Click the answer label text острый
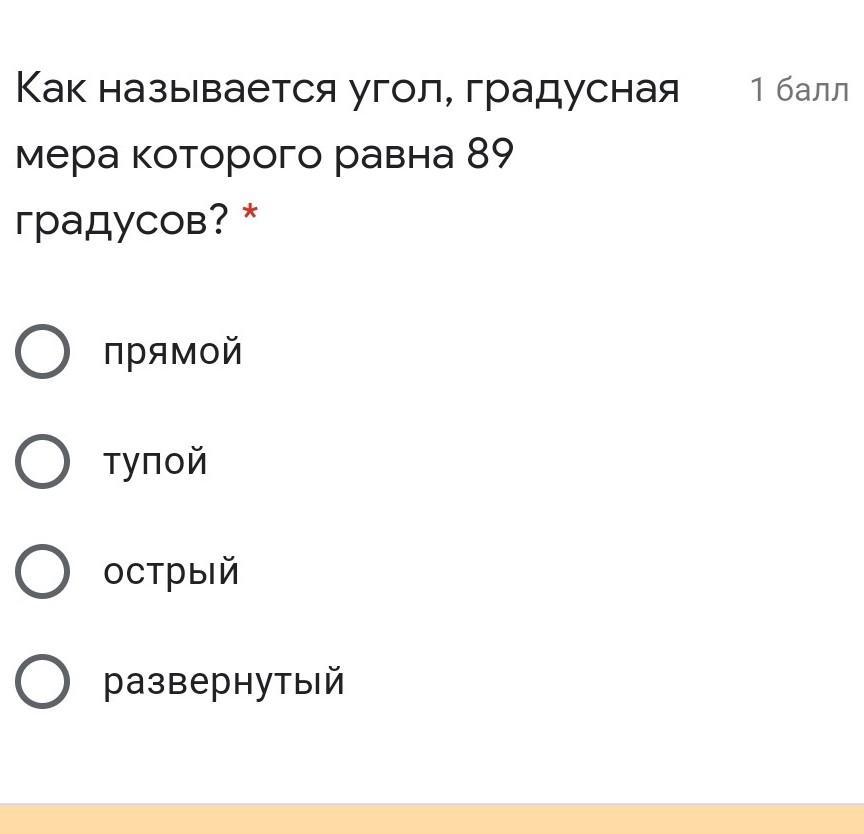 (171, 572)
